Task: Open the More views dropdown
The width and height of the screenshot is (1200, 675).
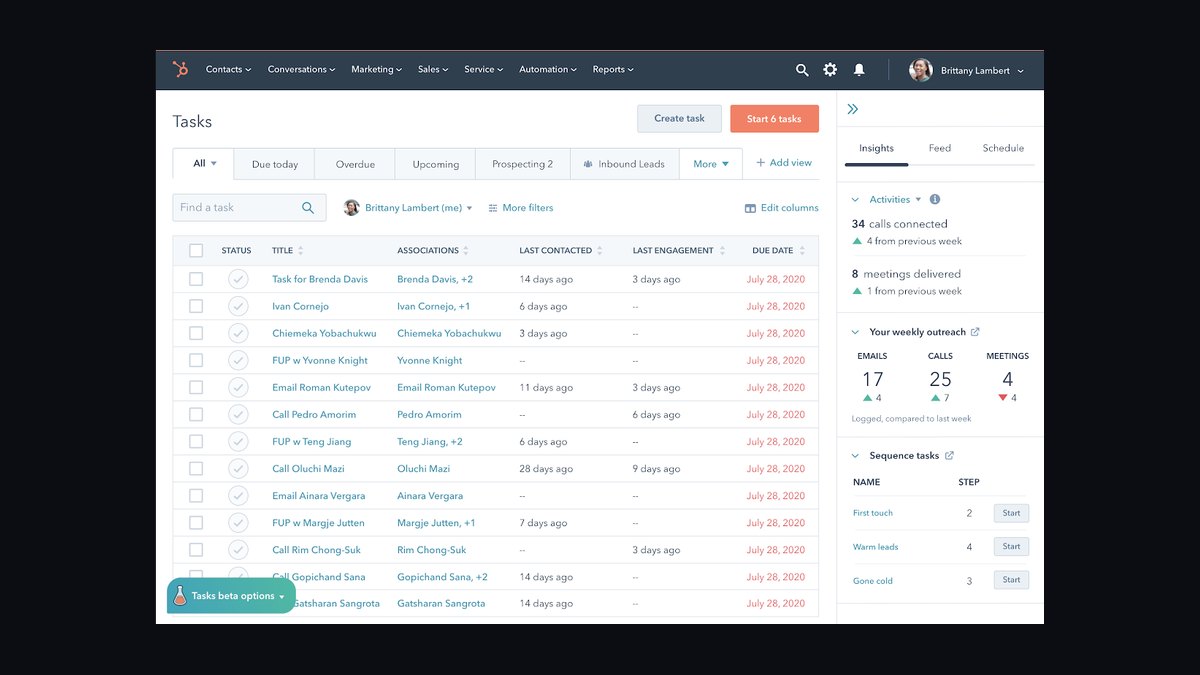Action: click(711, 164)
